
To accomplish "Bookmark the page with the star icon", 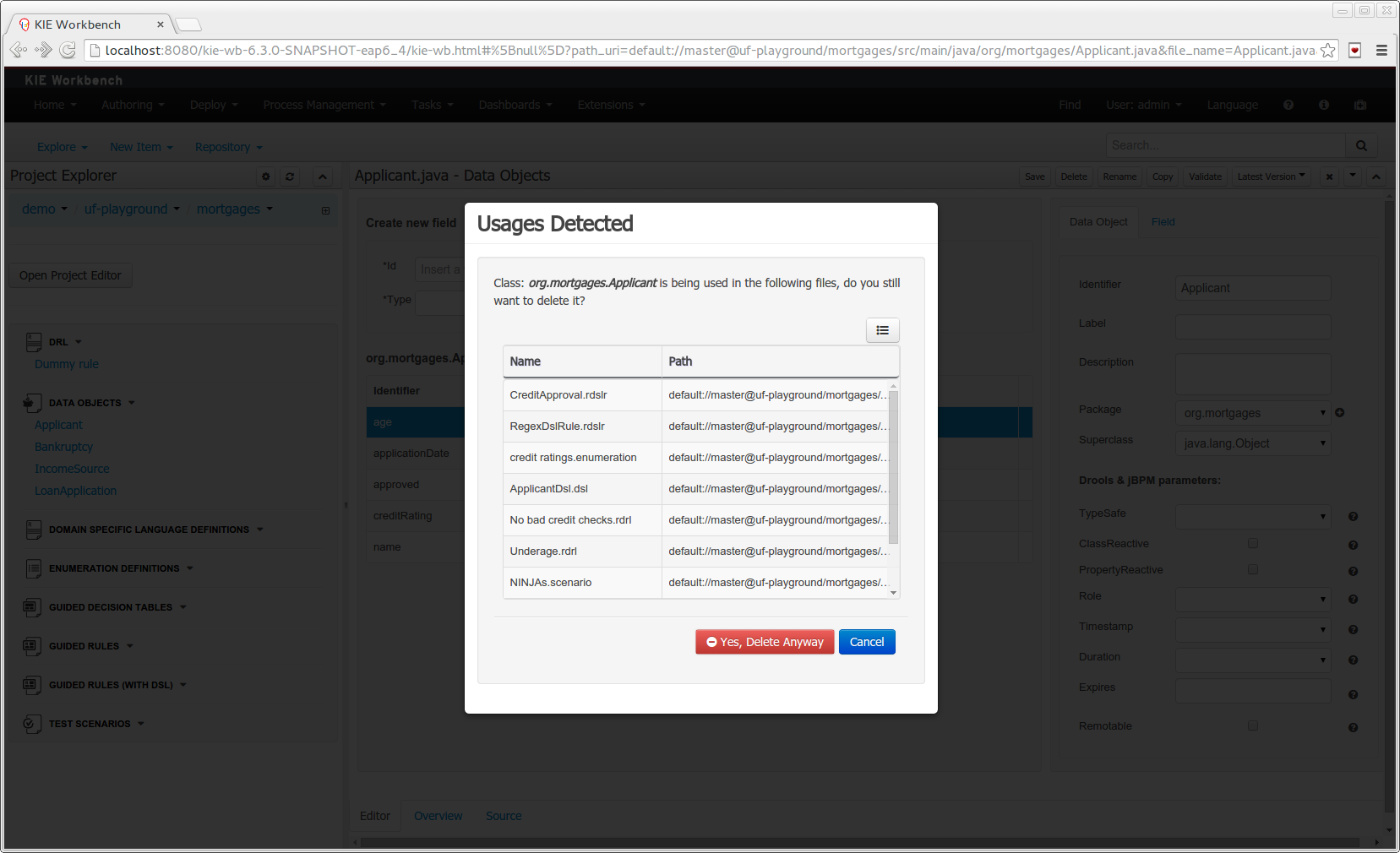I will point(1327,51).
